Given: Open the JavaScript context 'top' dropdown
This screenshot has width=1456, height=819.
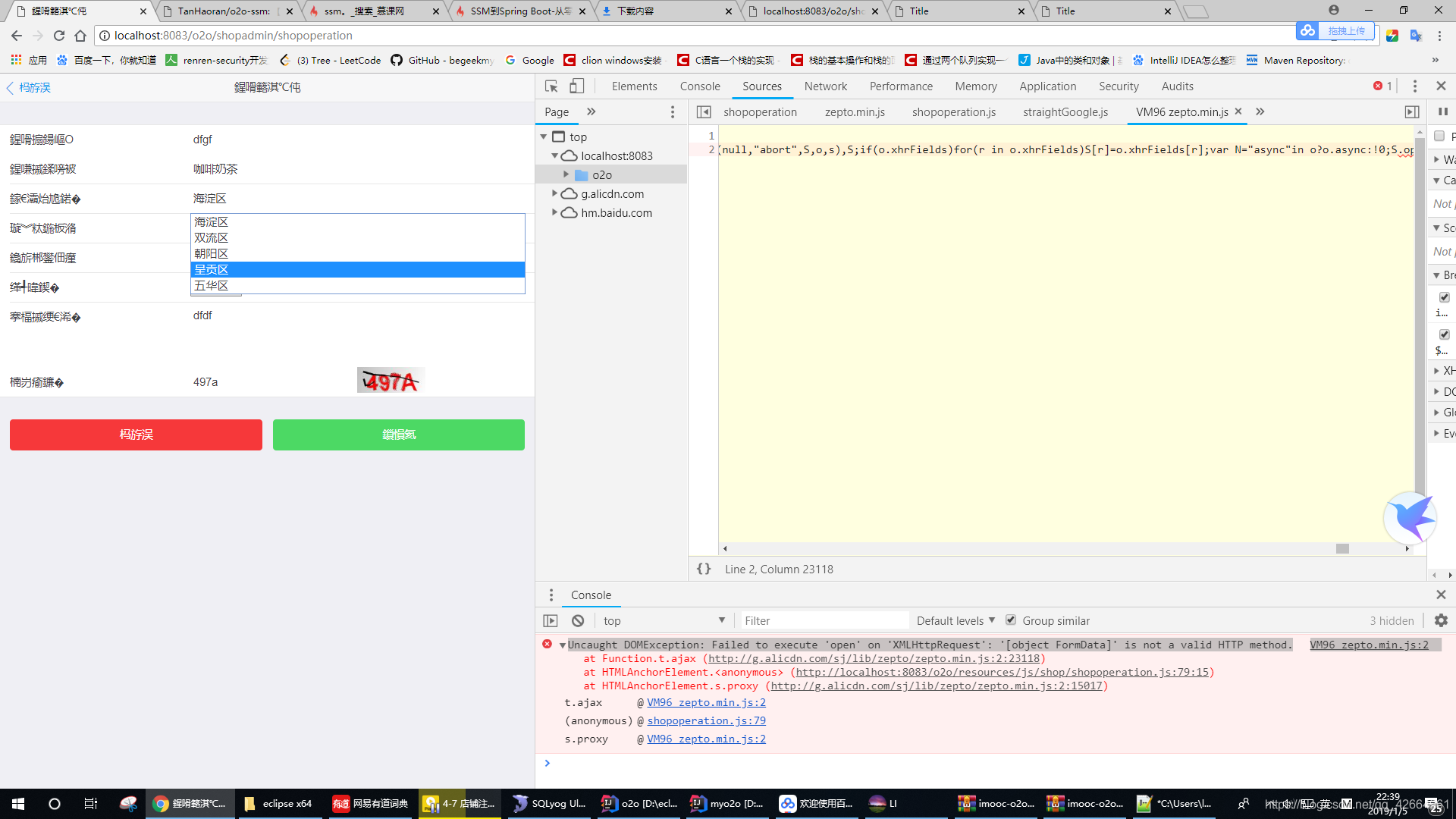Looking at the screenshot, I should tap(664, 621).
